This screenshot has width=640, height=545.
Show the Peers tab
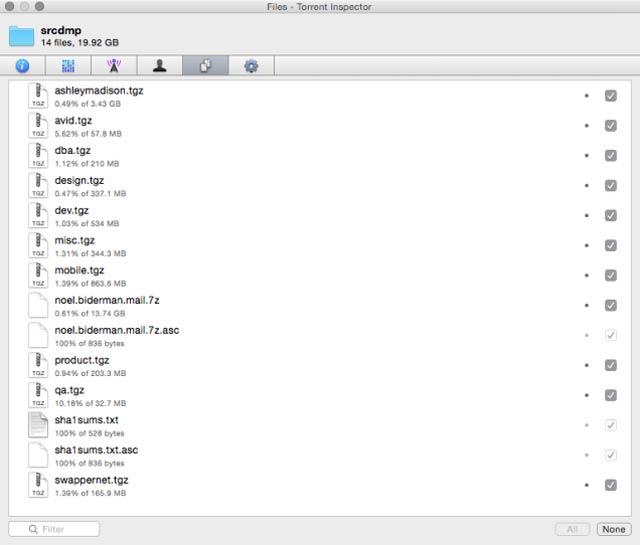(x=160, y=66)
